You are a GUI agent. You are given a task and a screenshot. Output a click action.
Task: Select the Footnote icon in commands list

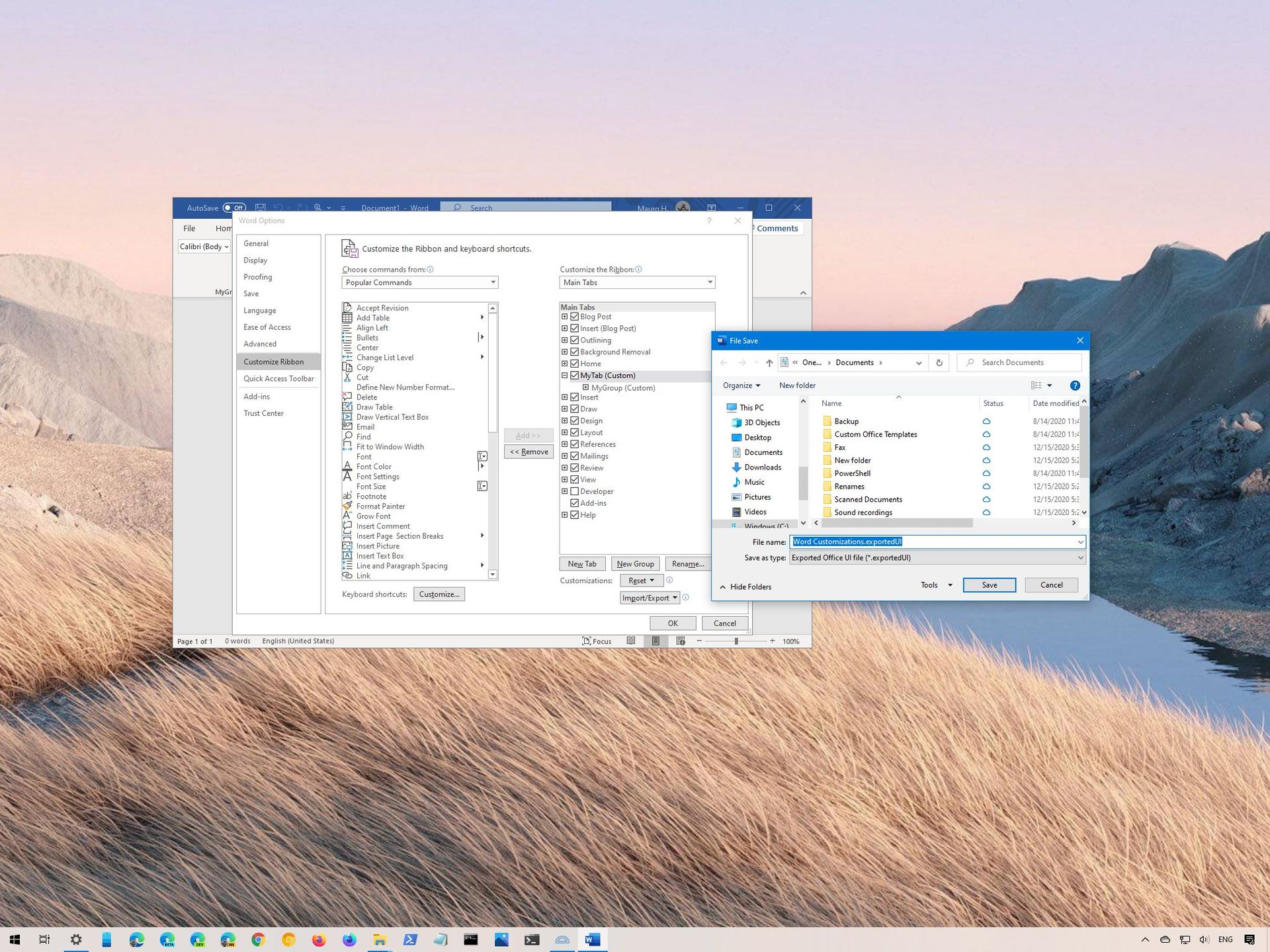tap(349, 496)
